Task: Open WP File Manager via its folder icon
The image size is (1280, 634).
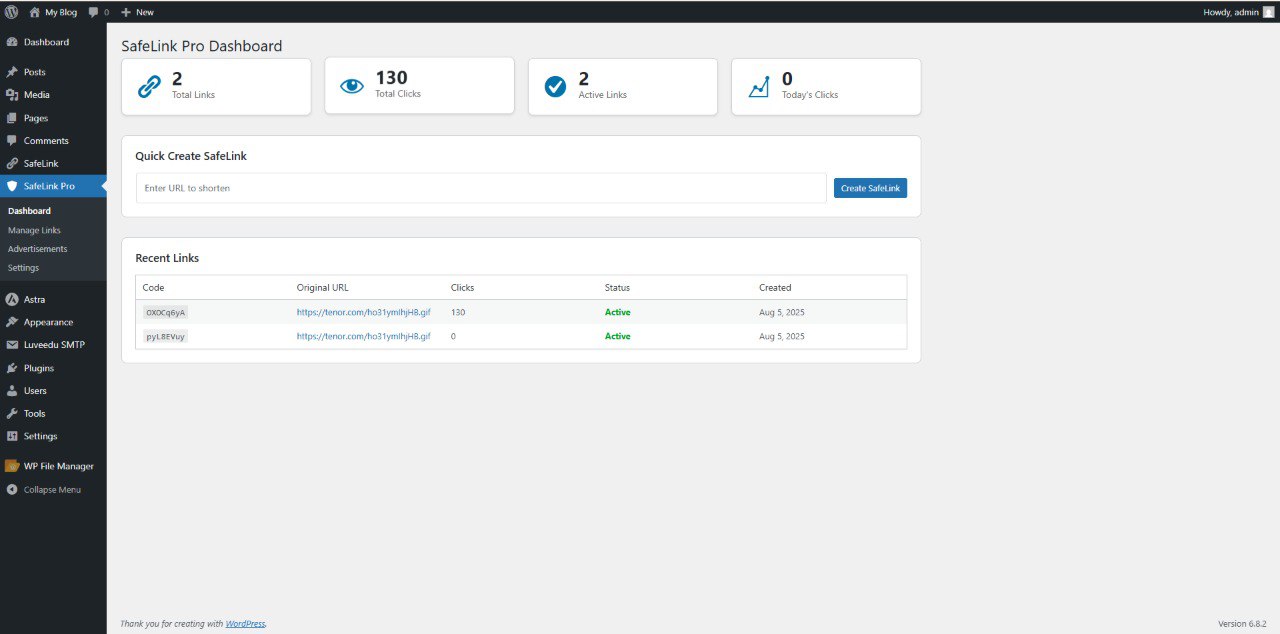Action: click(12, 466)
